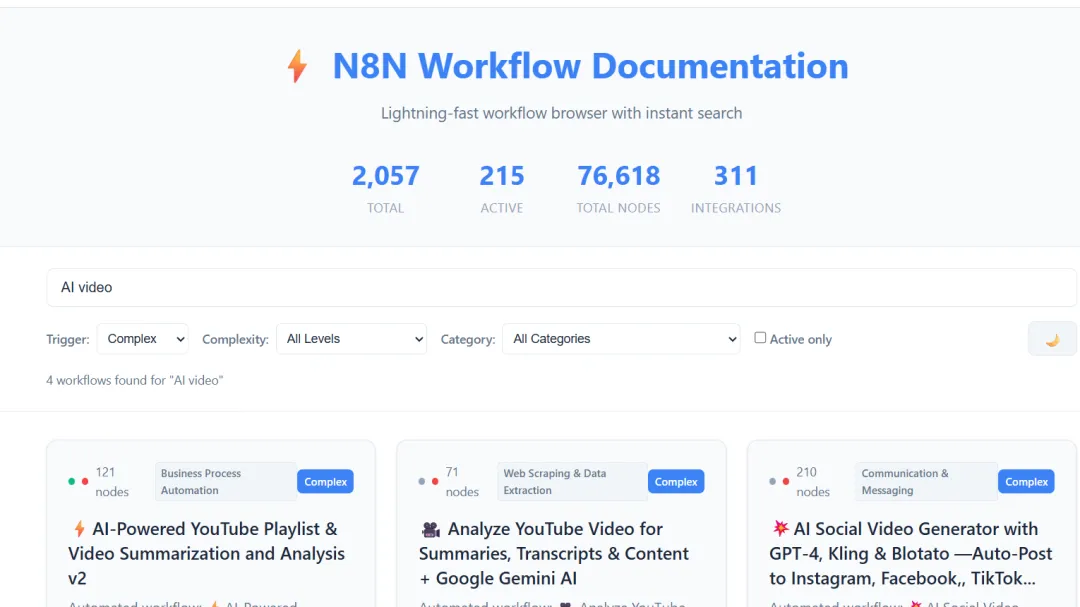Click the Web Scraping & Data Extraction tag
Image resolution: width=1080 pixels, height=607 pixels.
click(570, 482)
